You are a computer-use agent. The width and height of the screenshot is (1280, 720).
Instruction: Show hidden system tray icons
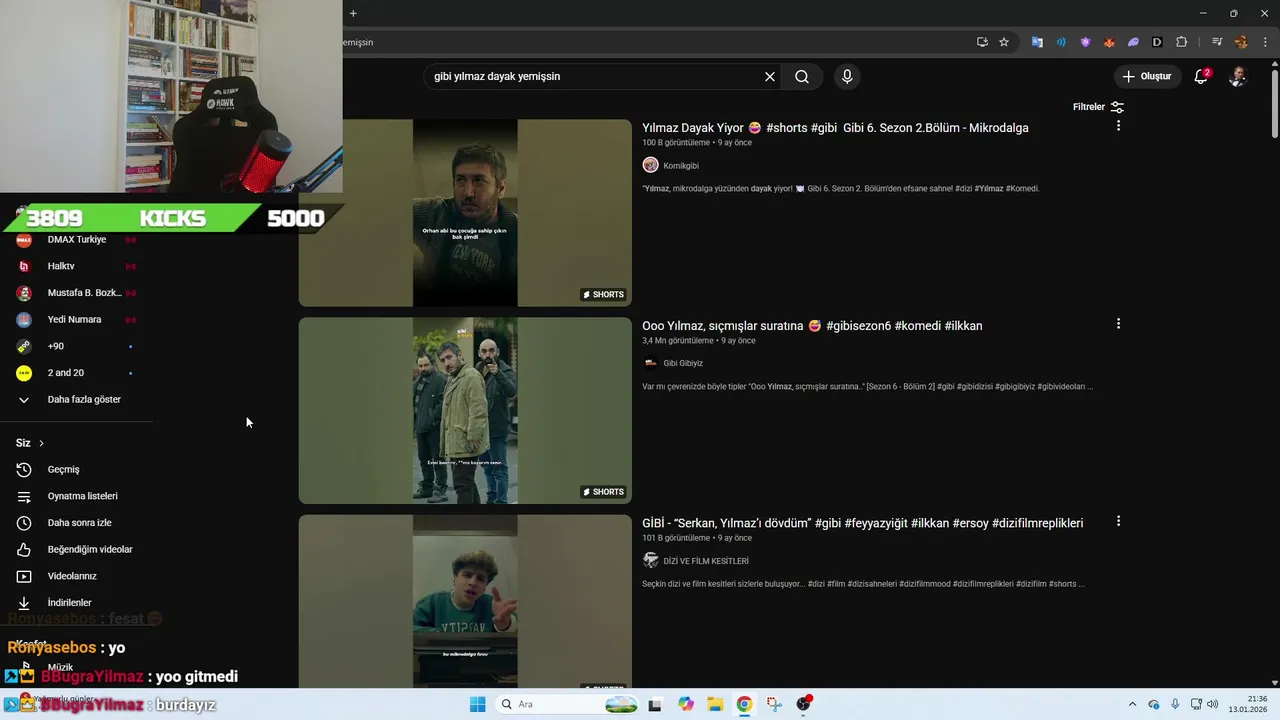1132,704
